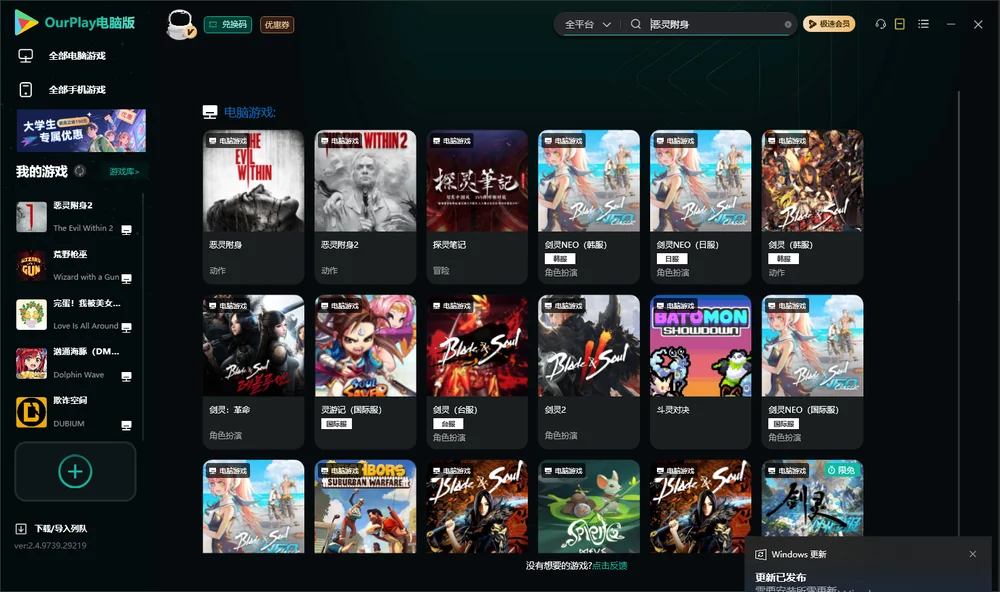Open the 剑灵NEO（国际服）game card
Screen dimensions: 1000x592
coord(812,371)
